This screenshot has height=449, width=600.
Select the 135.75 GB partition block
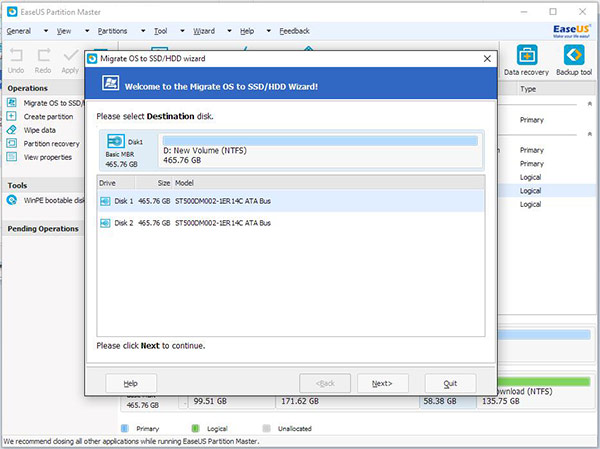pyautogui.click(x=535, y=394)
